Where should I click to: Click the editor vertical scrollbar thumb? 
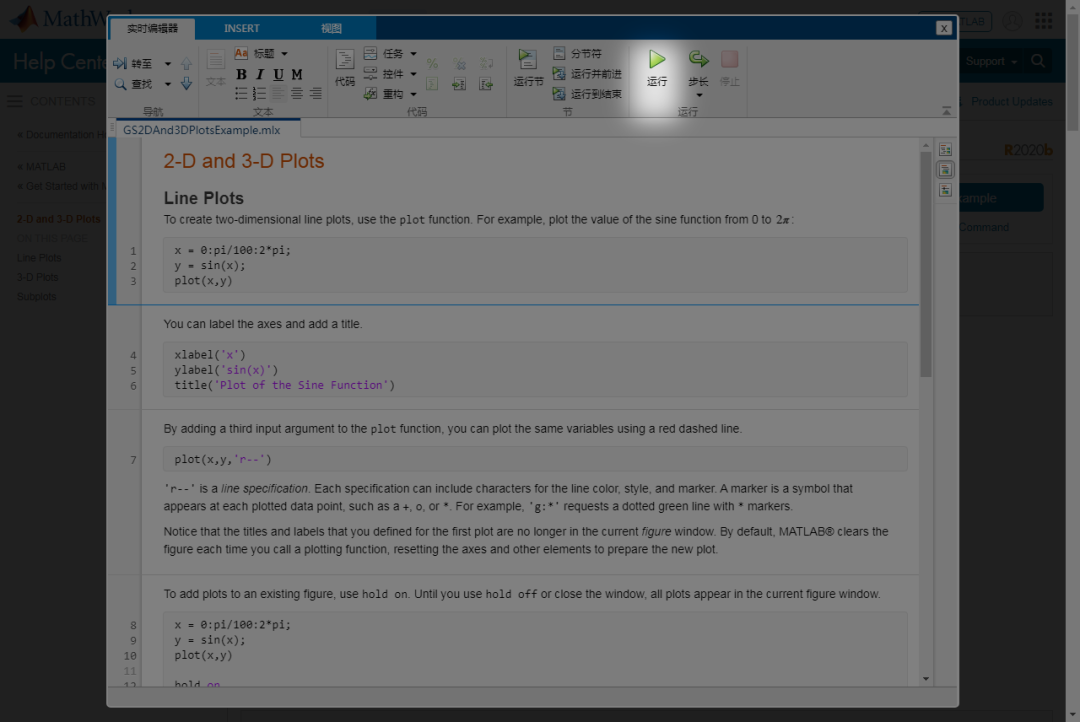coord(926,263)
